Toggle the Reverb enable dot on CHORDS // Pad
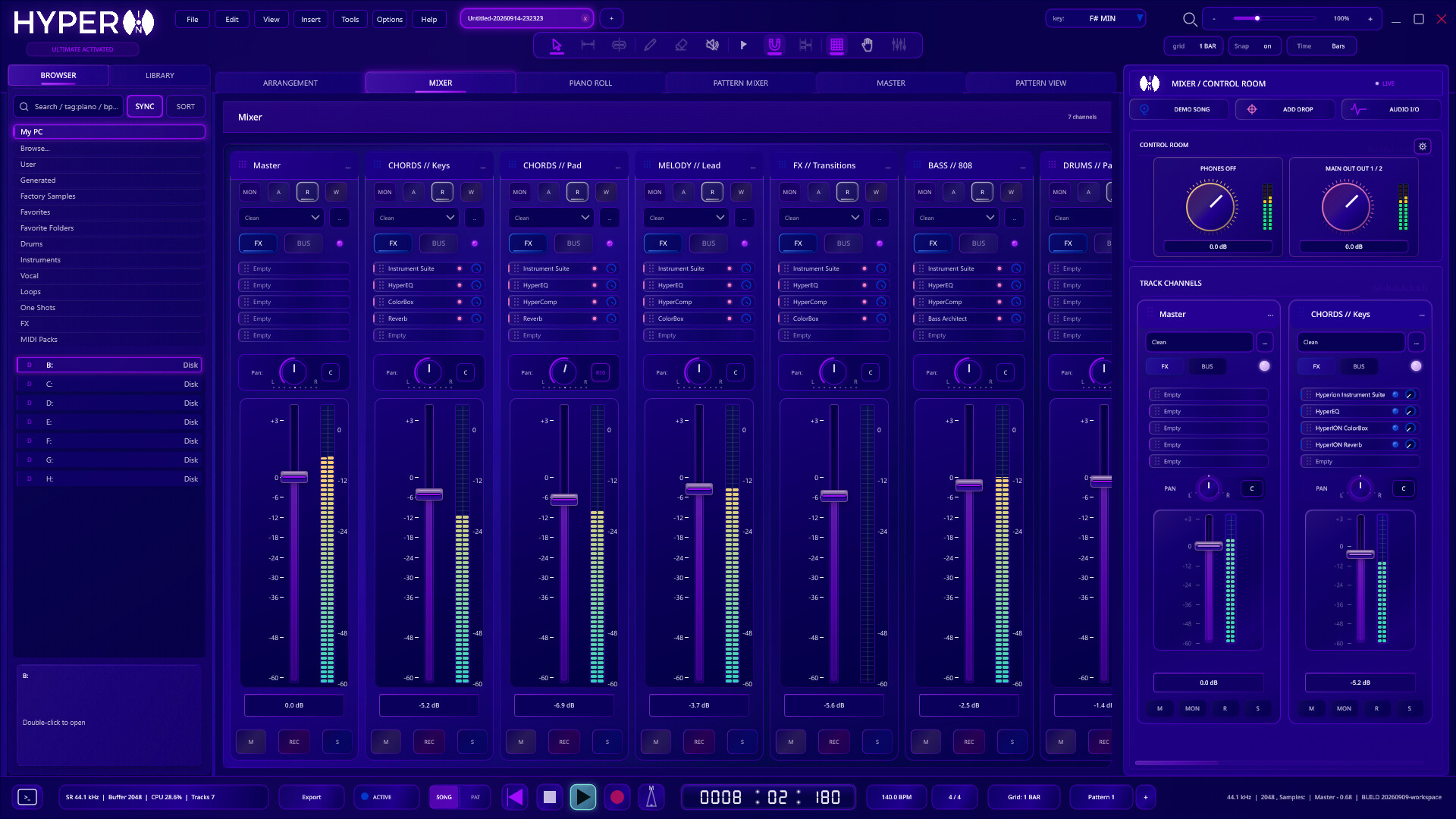This screenshot has width=1456, height=819. click(x=595, y=318)
